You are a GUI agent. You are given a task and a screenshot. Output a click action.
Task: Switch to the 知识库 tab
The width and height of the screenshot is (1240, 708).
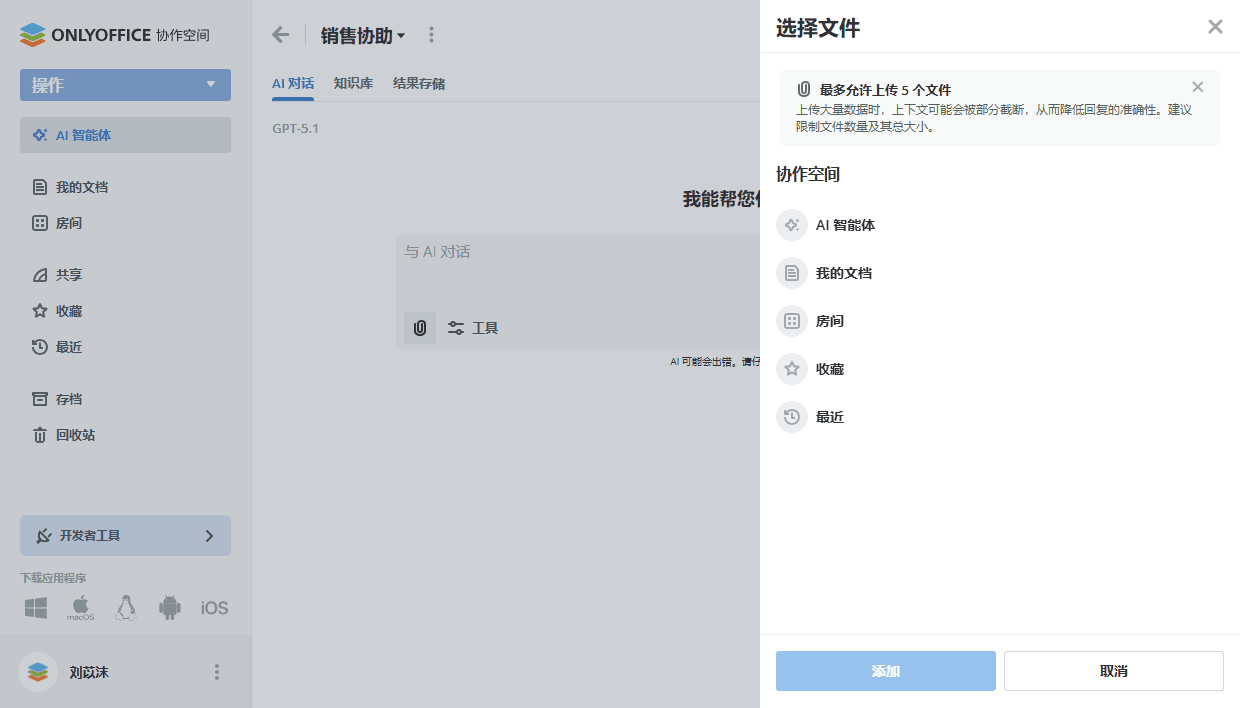(x=353, y=84)
